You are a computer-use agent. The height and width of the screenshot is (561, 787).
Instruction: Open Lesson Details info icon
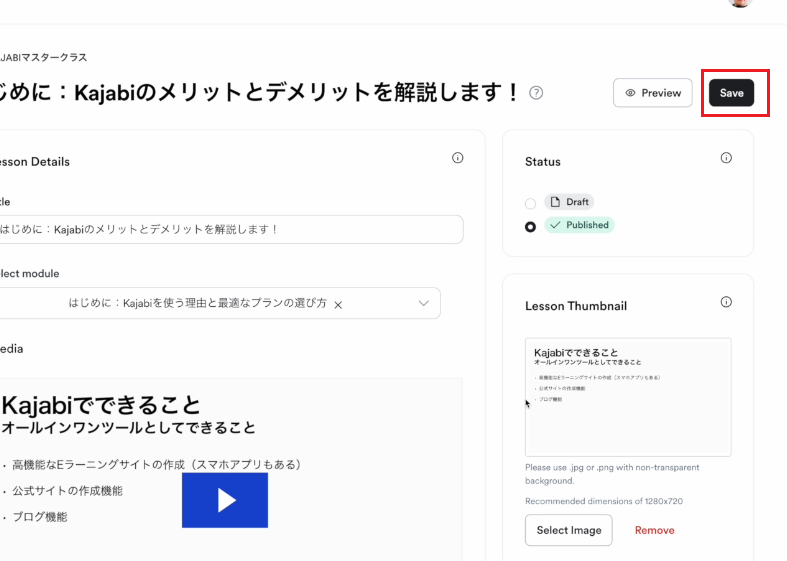[x=457, y=158]
